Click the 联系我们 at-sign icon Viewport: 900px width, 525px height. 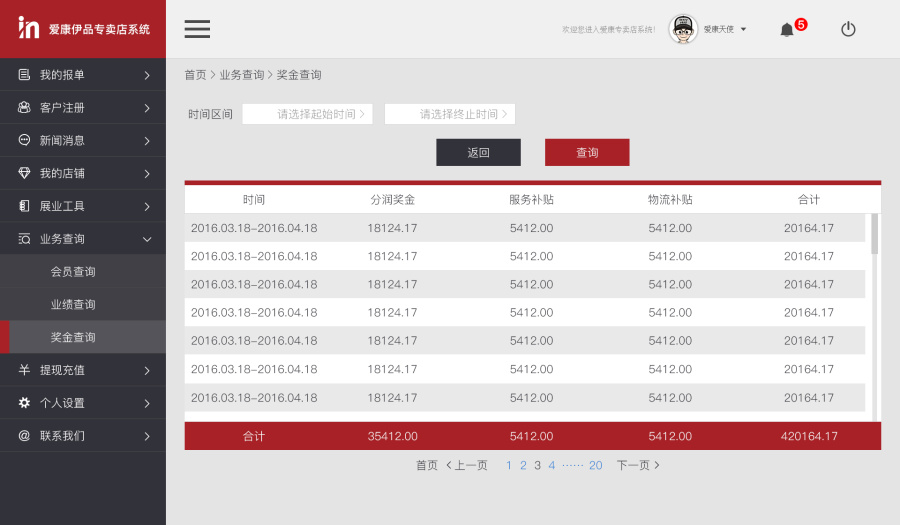point(24,435)
